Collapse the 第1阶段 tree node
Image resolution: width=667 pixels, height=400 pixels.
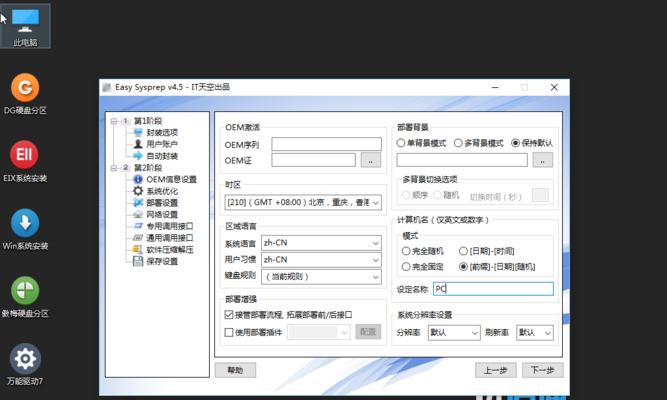tap(114, 121)
